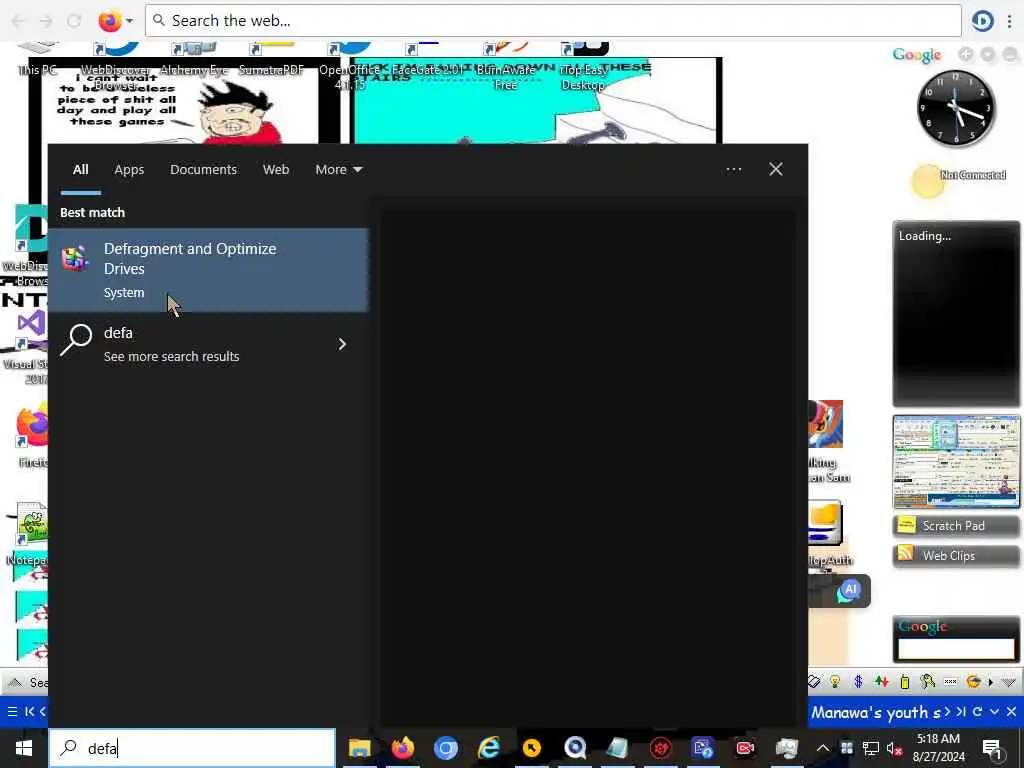Open the notification action center

tap(992, 748)
